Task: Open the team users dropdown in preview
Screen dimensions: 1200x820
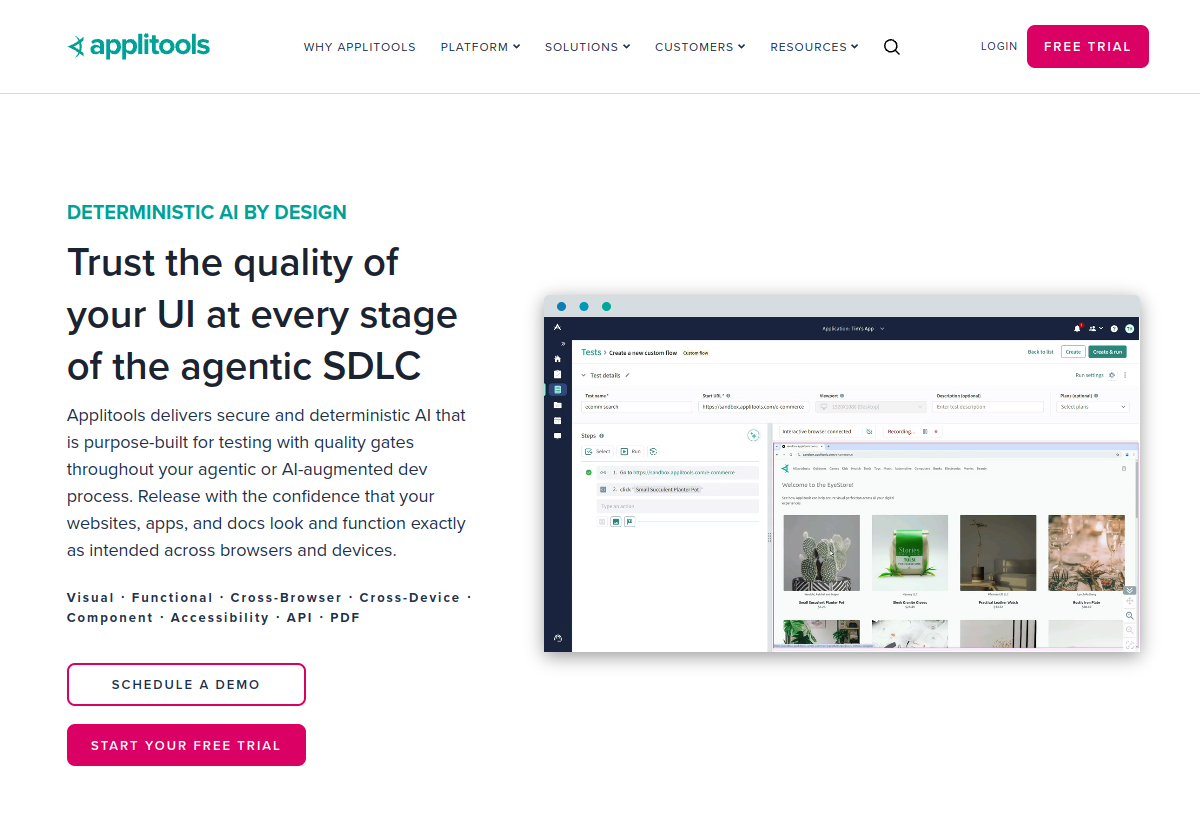Action: (x=1095, y=328)
